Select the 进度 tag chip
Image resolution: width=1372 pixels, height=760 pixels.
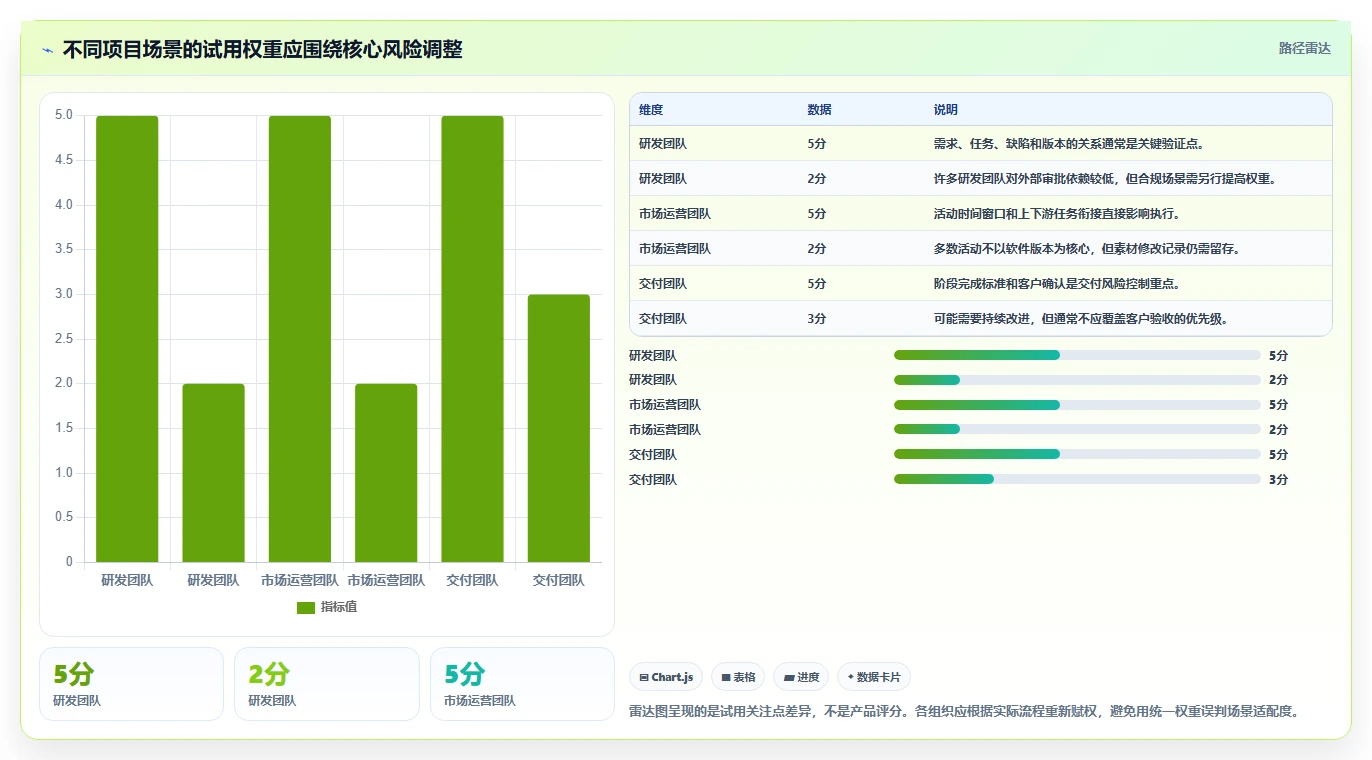pos(801,677)
